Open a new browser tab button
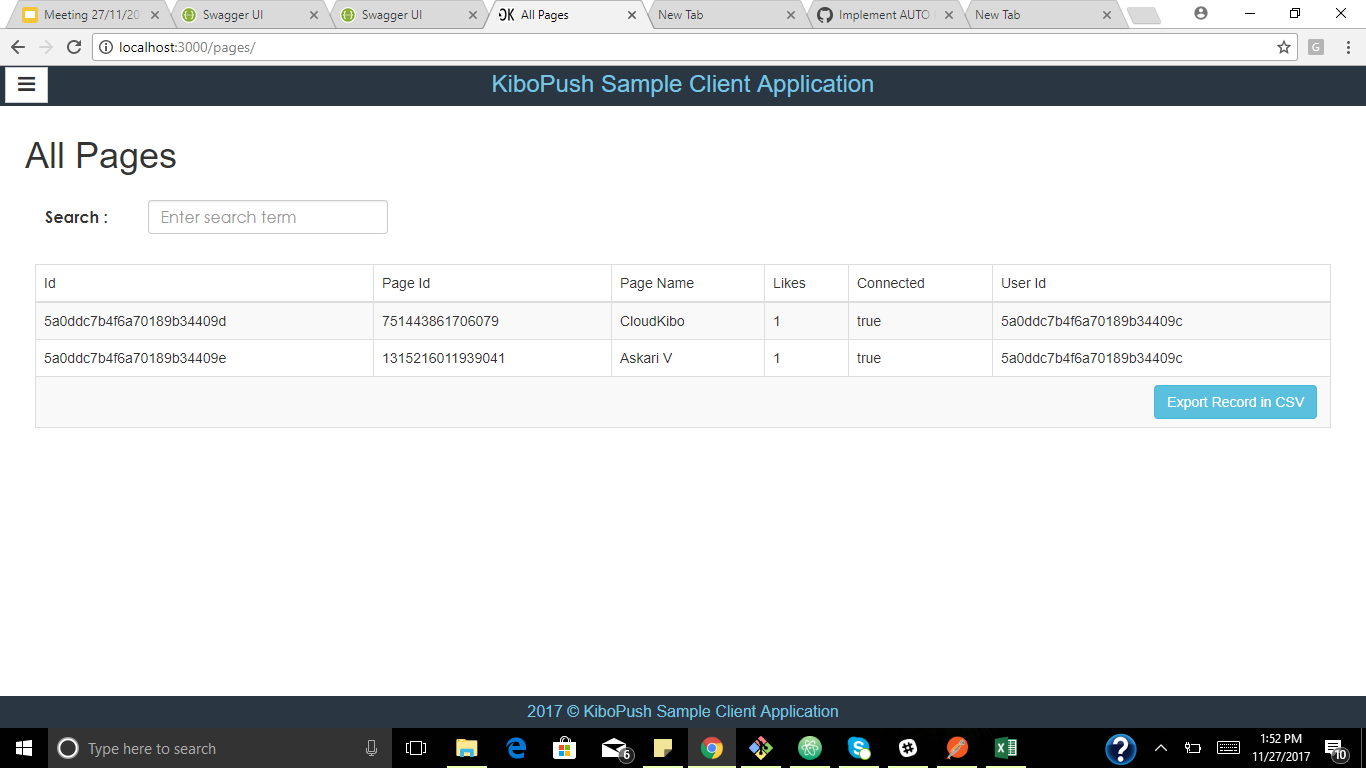This screenshot has height=768, width=1366. (x=1143, y=15)
